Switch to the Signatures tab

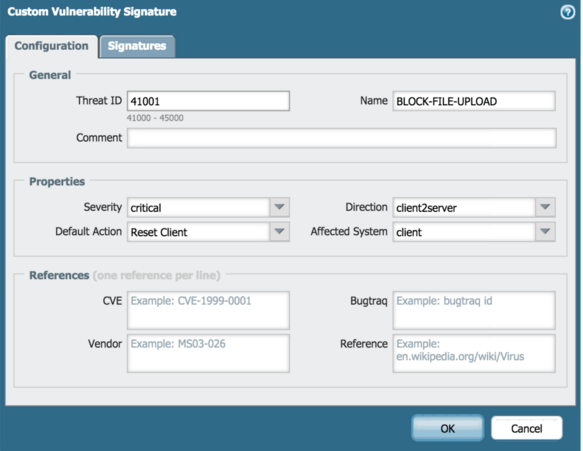(137, 46)
